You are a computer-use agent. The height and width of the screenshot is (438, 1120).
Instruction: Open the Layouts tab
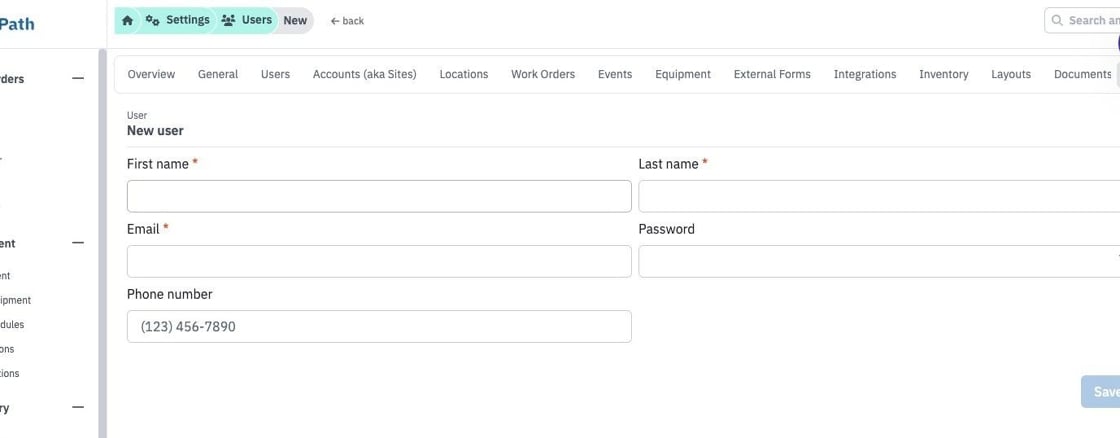pos(1011,74)
